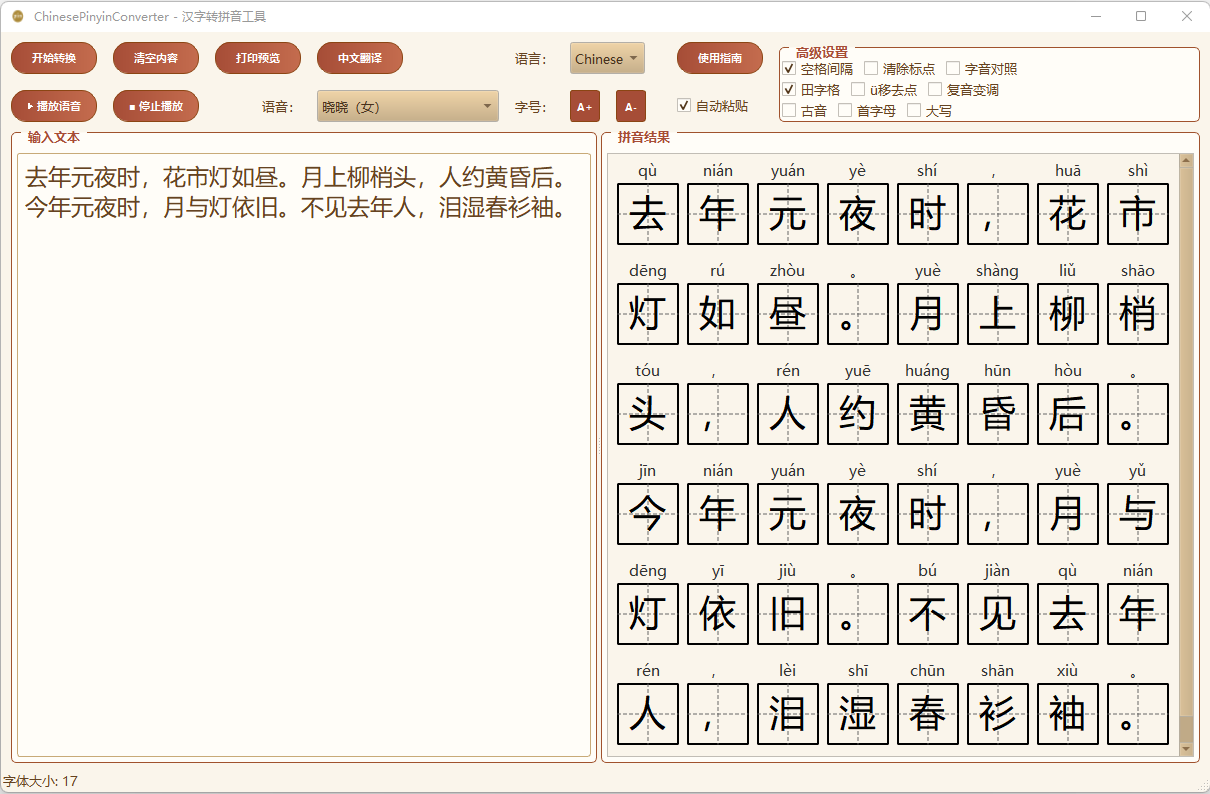
Task: Click the 拼音结果 panel scrollbar
Action: point(1185,450)
